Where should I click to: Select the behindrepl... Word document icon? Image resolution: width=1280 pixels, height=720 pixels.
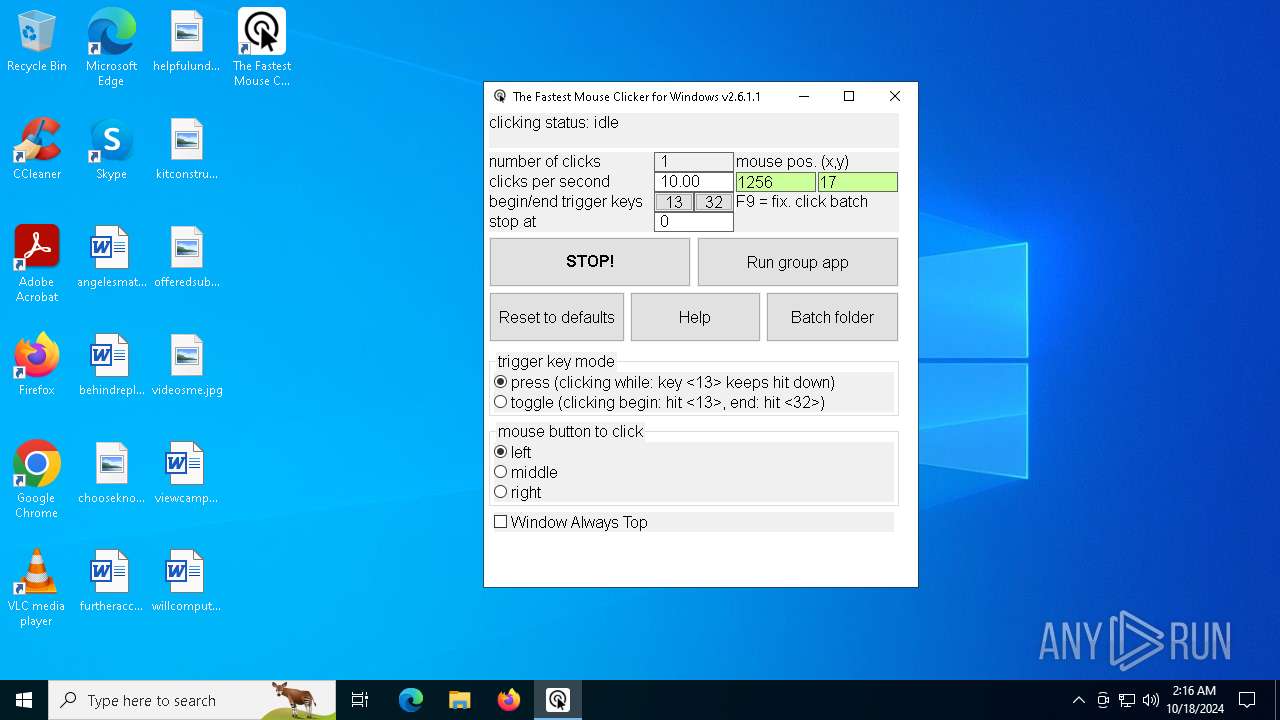tap(111, 365)
